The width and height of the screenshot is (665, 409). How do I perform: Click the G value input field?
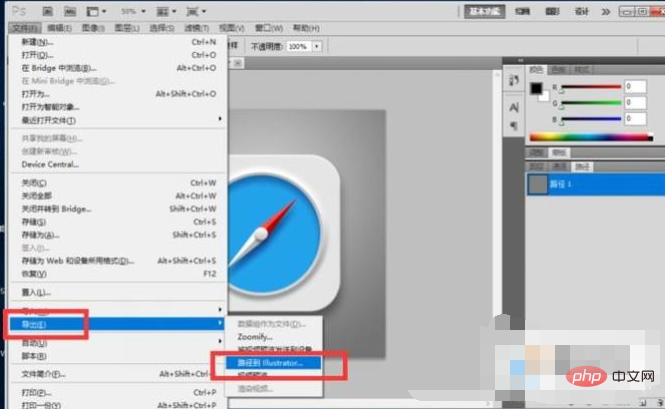[635, 103]
